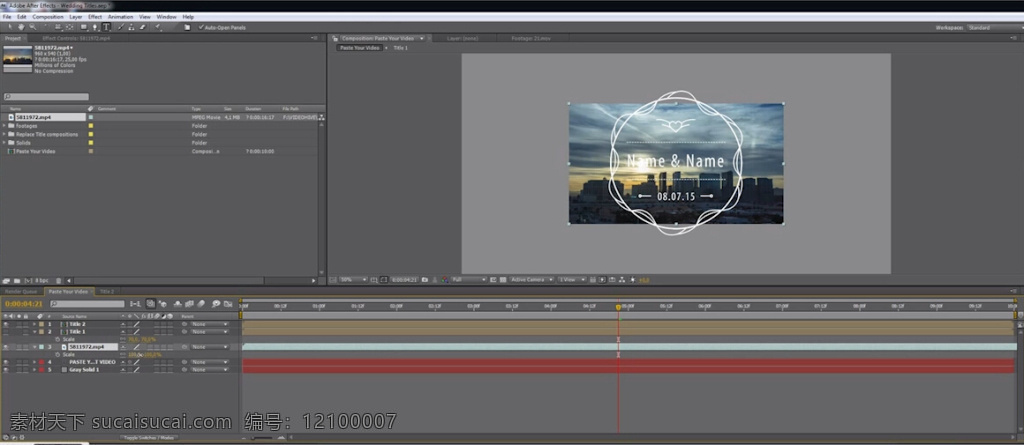Toggle Transparency Grid icon in viewer
The width and height of the screenshot is (1024, 445).
503,280
